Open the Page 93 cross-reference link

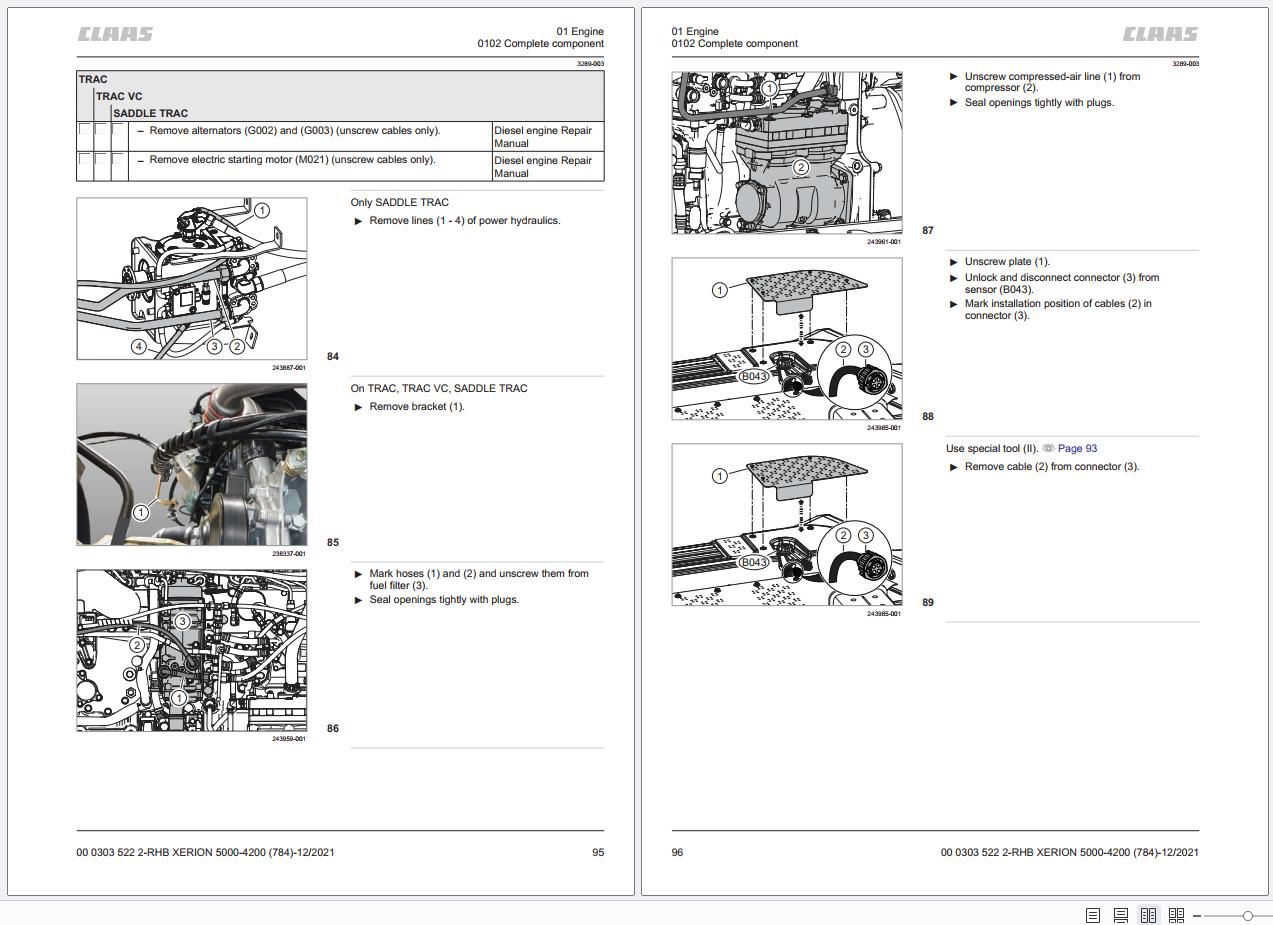1077,448
